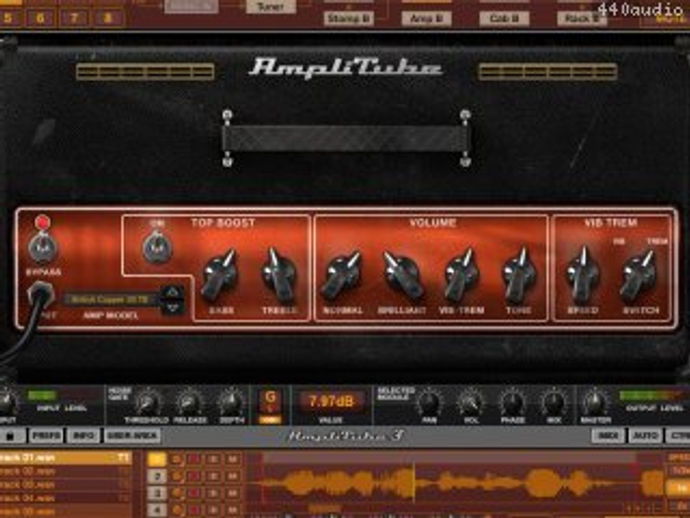
Task: Select Track 01.wav in the track list
Action: click(65, 458)
